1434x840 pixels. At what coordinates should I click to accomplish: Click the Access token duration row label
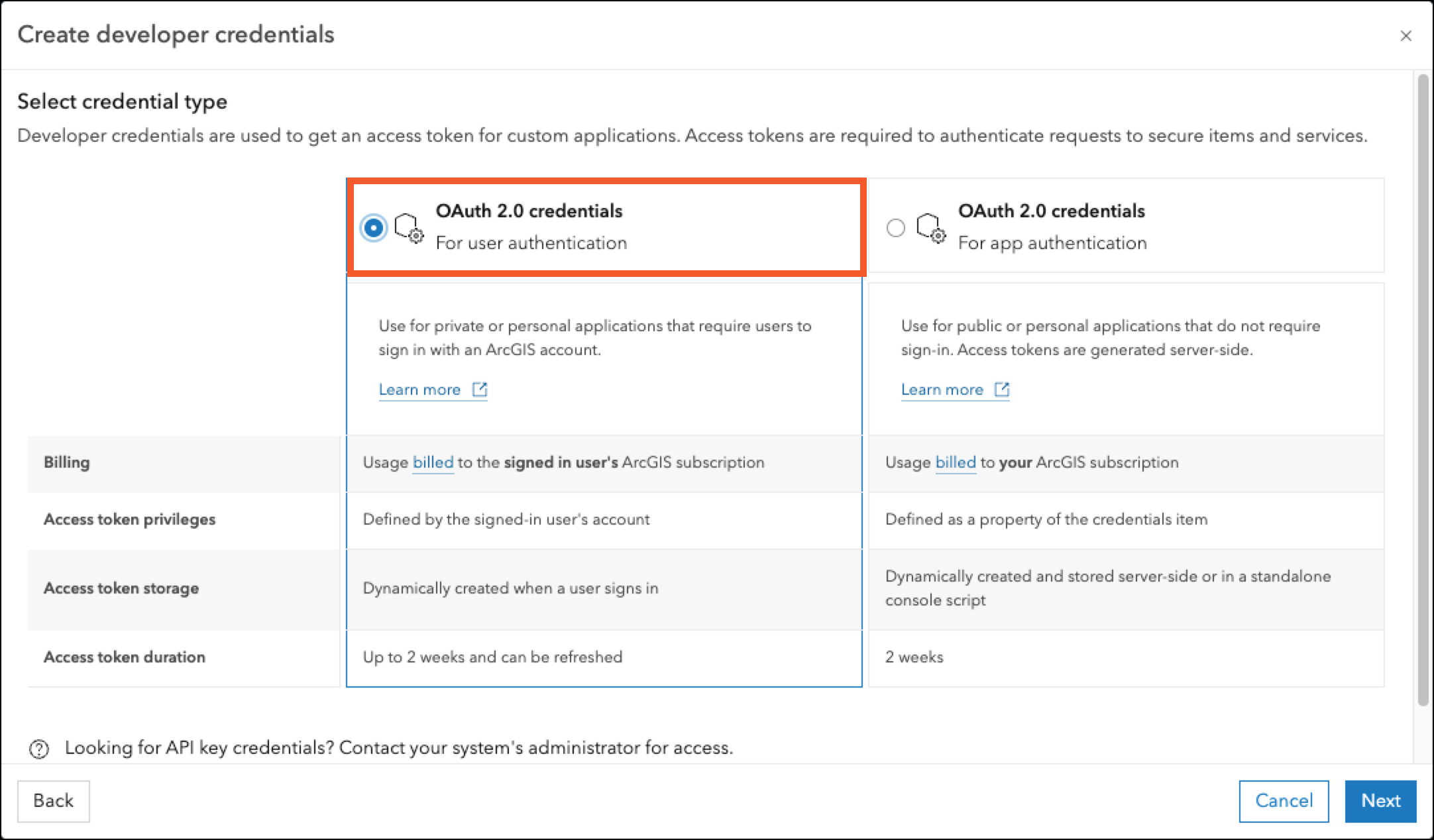[125, 657]
